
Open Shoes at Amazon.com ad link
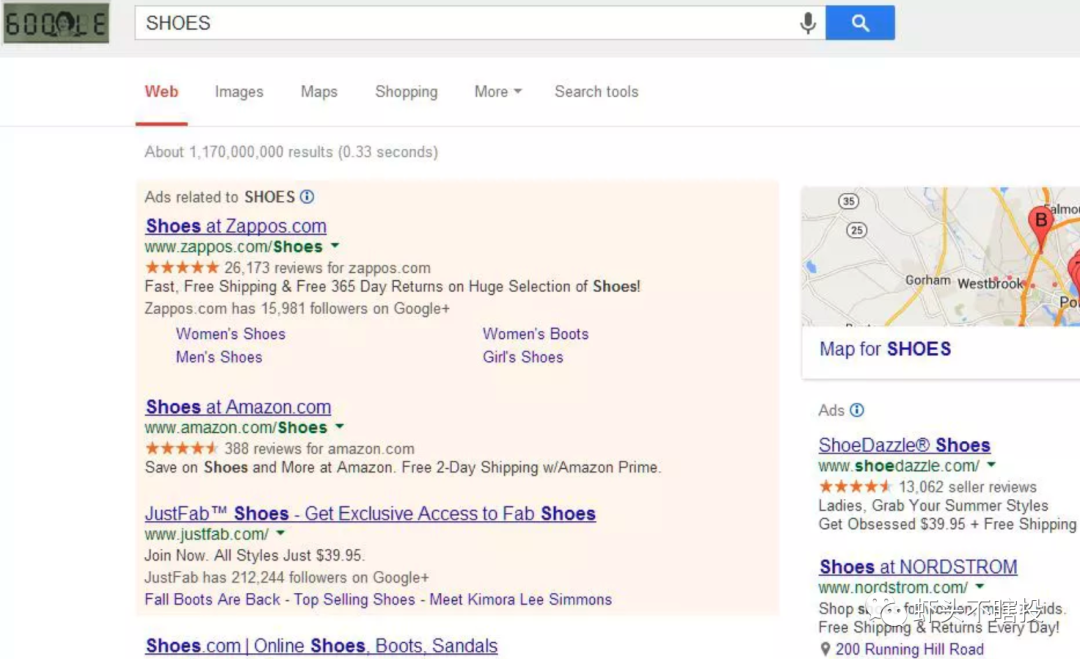tap(238, 407)
